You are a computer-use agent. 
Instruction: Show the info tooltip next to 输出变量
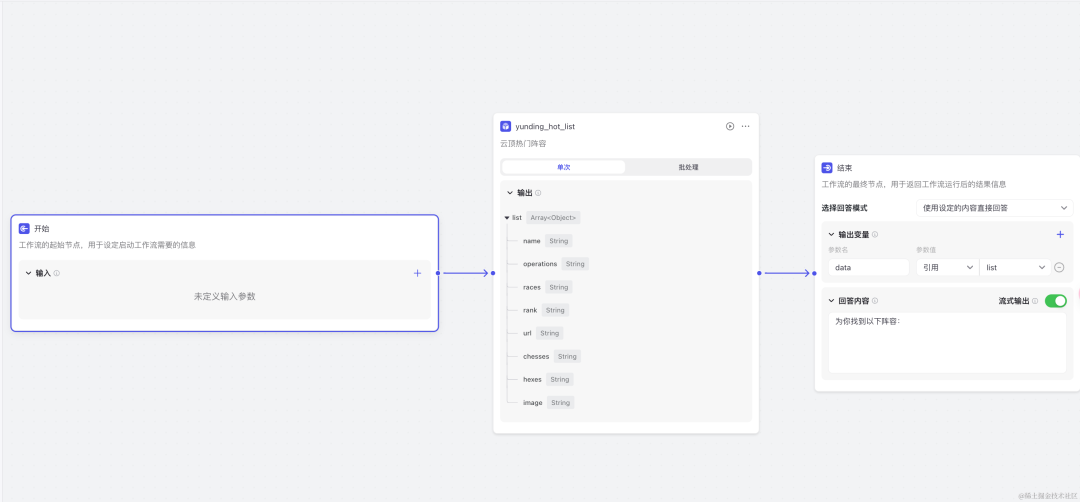click(875, 235)
